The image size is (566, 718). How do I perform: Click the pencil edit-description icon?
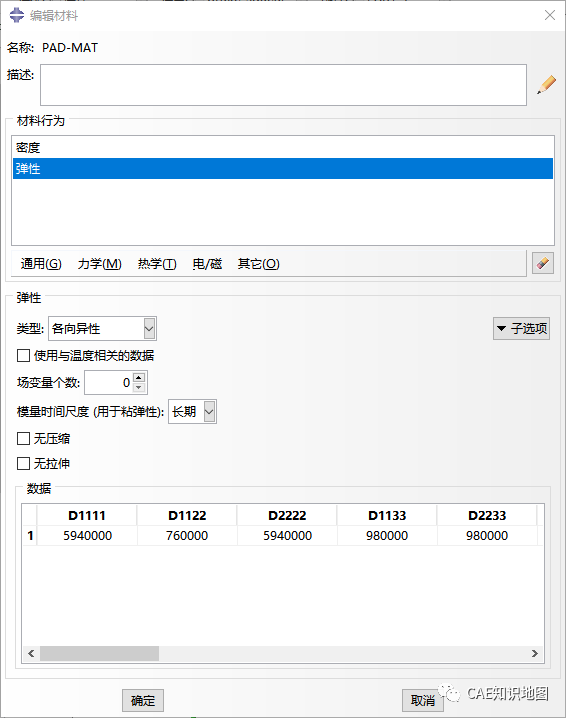click(x=546, y=85)
